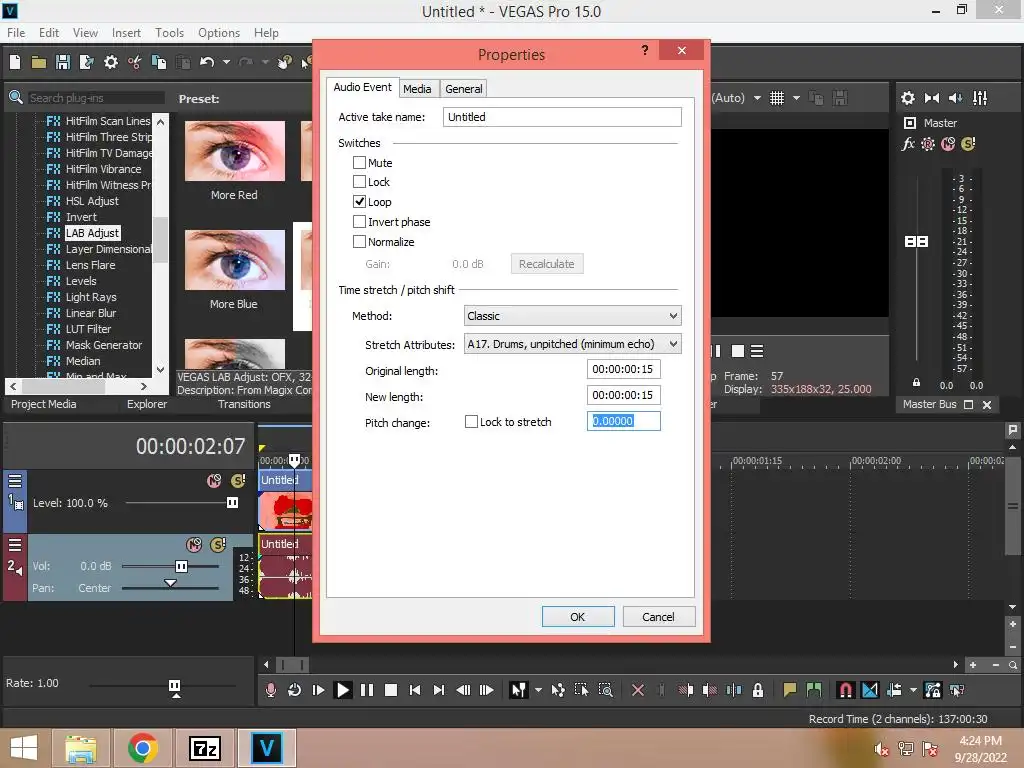This screenshot has height=768, width=1024.
Task: Click the Cut scissors icon
Action: [x=135, y=62]
